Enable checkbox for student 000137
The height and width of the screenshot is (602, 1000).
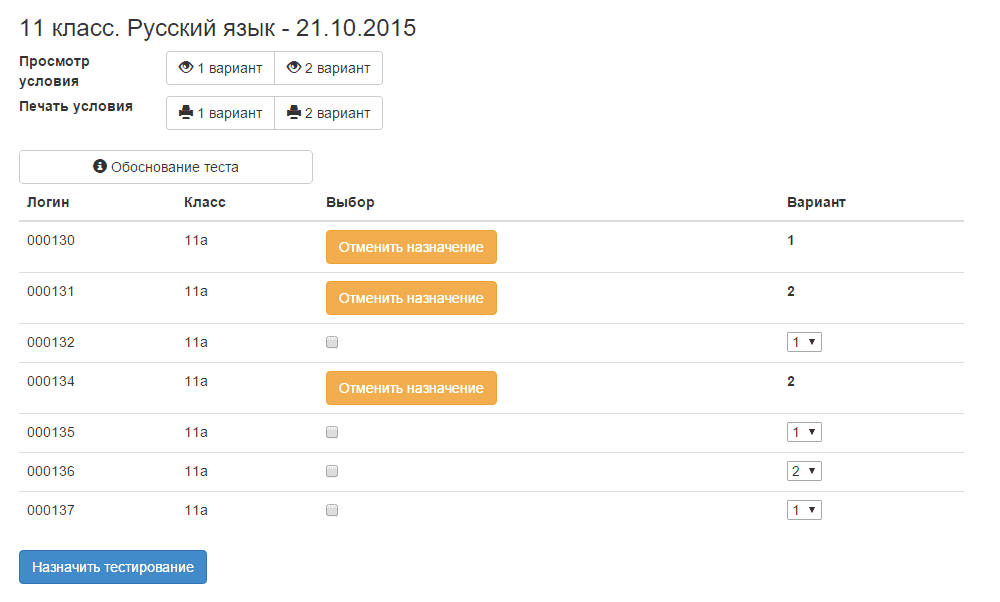point(332,510)
